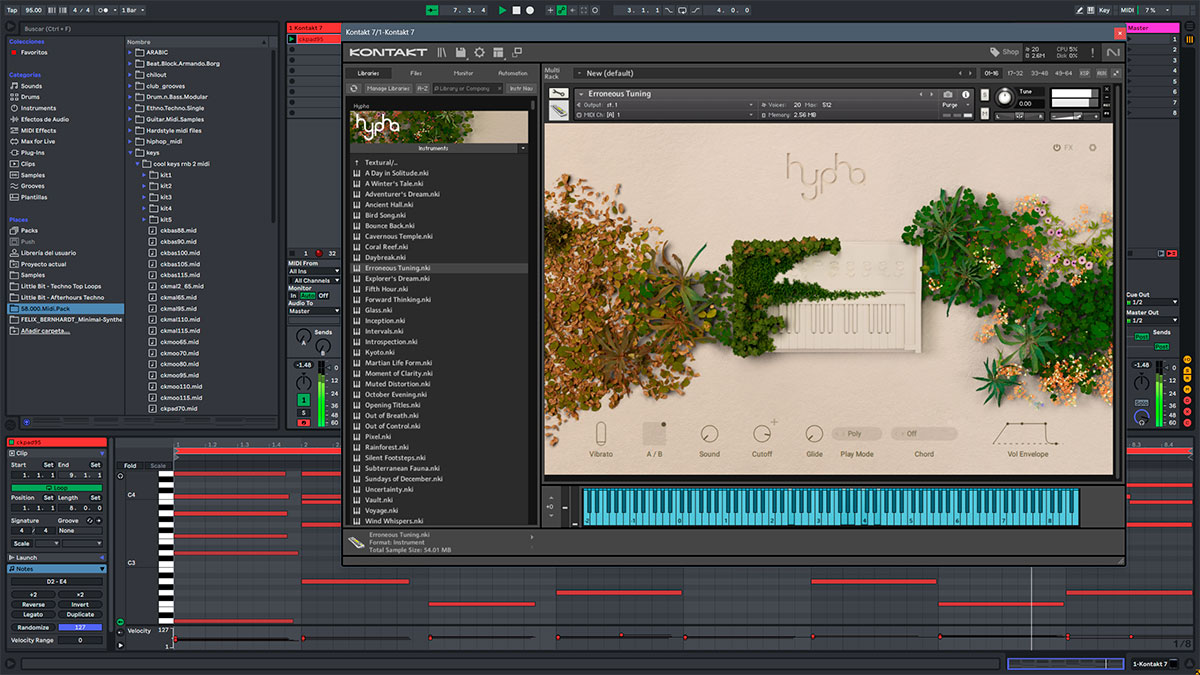Screen dimensions: 1200x675
Task: Click the Hypha A / B pad
Action: (654, 433)
